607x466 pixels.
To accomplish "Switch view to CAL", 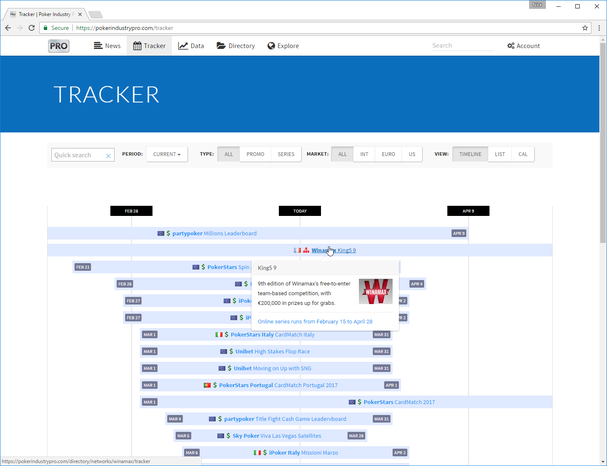I will pyautogui.click(x=523, y=154).
